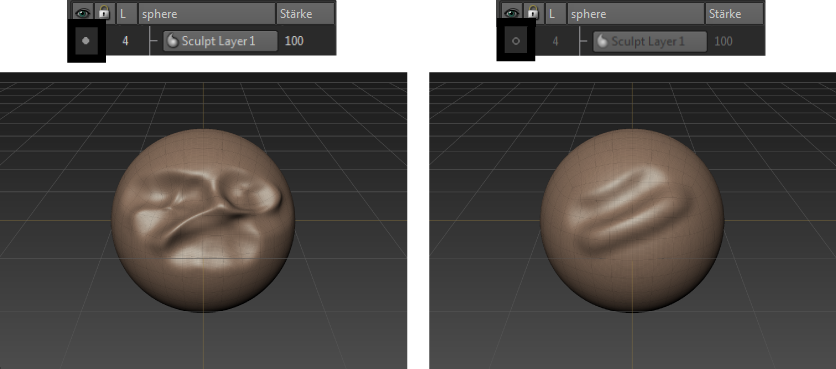The height and width of the screenshot is (369, 836).
Task: Select the dimmed right Sculpt Layer 1 entry
Action: (x=650, y=41)
